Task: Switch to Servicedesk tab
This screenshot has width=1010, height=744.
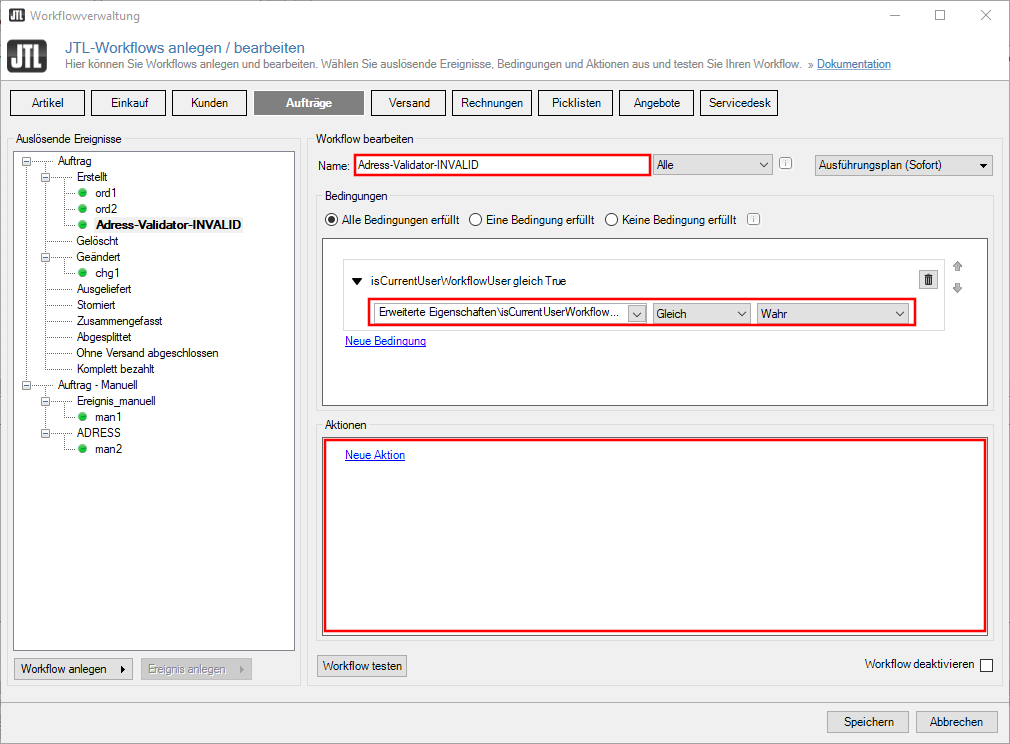Action: pyautogui.click(x=739, y=103)
